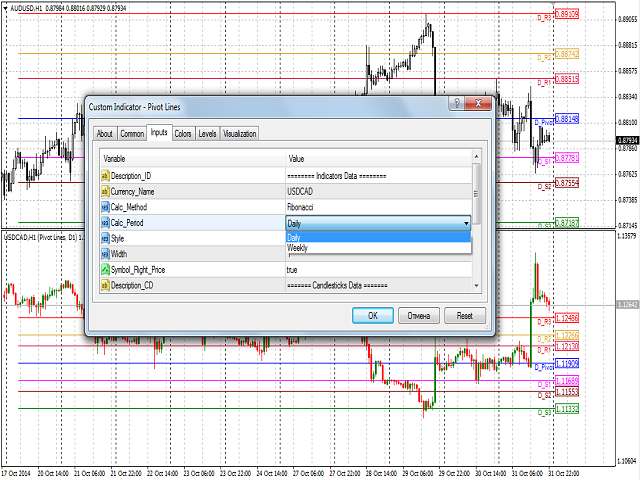
Task: Click the Variable column header
Action: 193,158
